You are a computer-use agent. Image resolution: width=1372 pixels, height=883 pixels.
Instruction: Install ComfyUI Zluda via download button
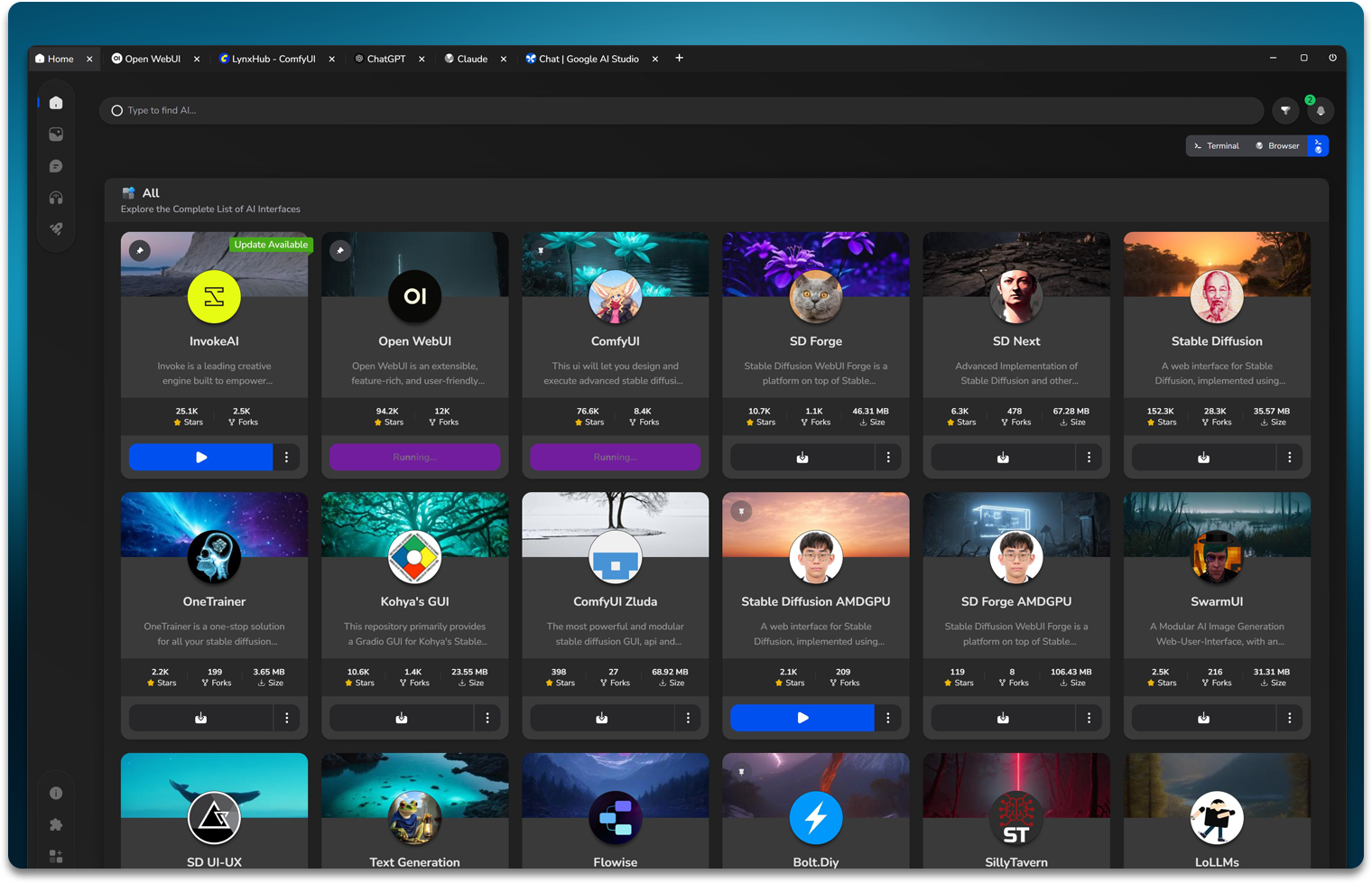click(x=602, y=718)
